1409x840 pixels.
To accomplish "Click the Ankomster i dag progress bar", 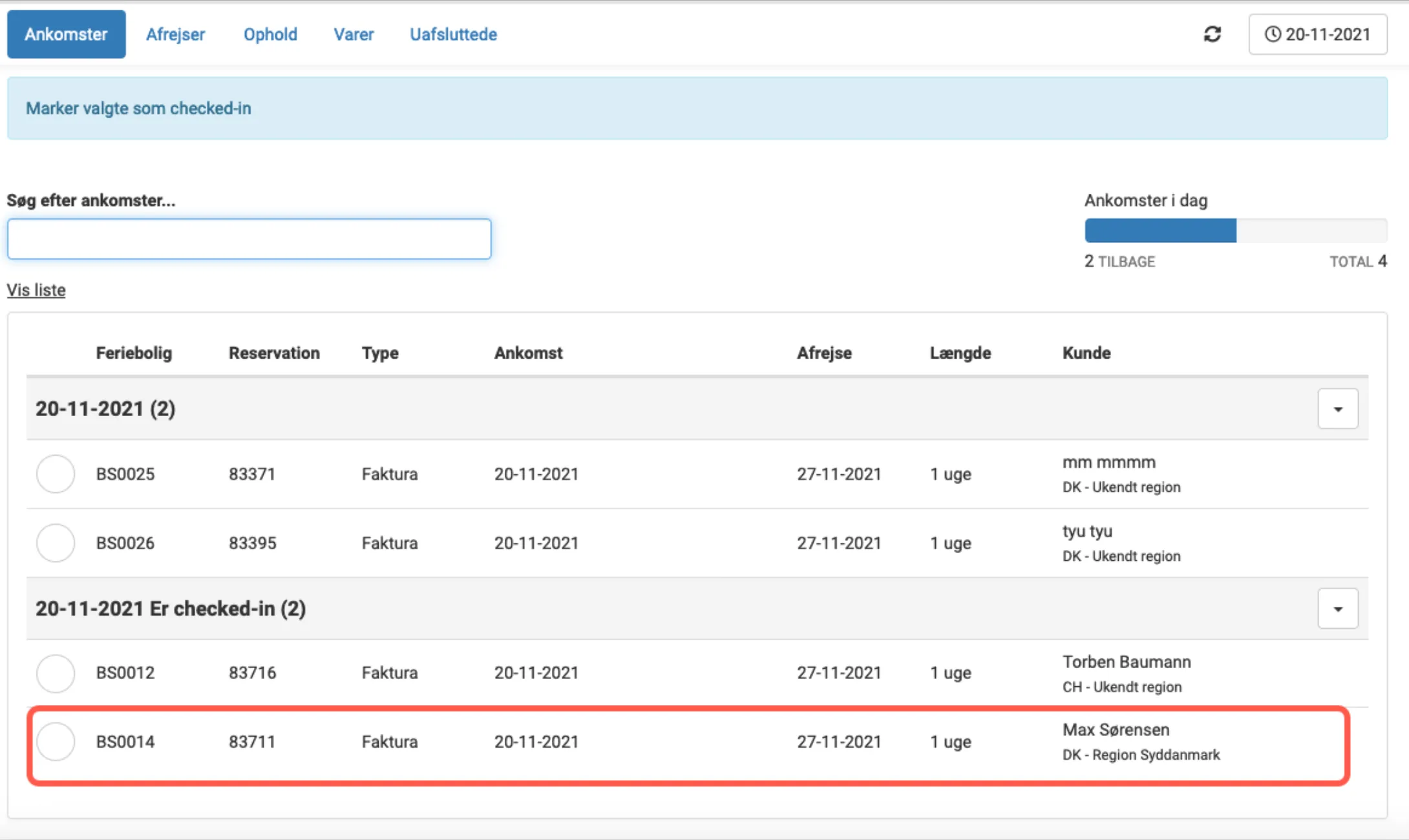I will [x=1235, y=231].
